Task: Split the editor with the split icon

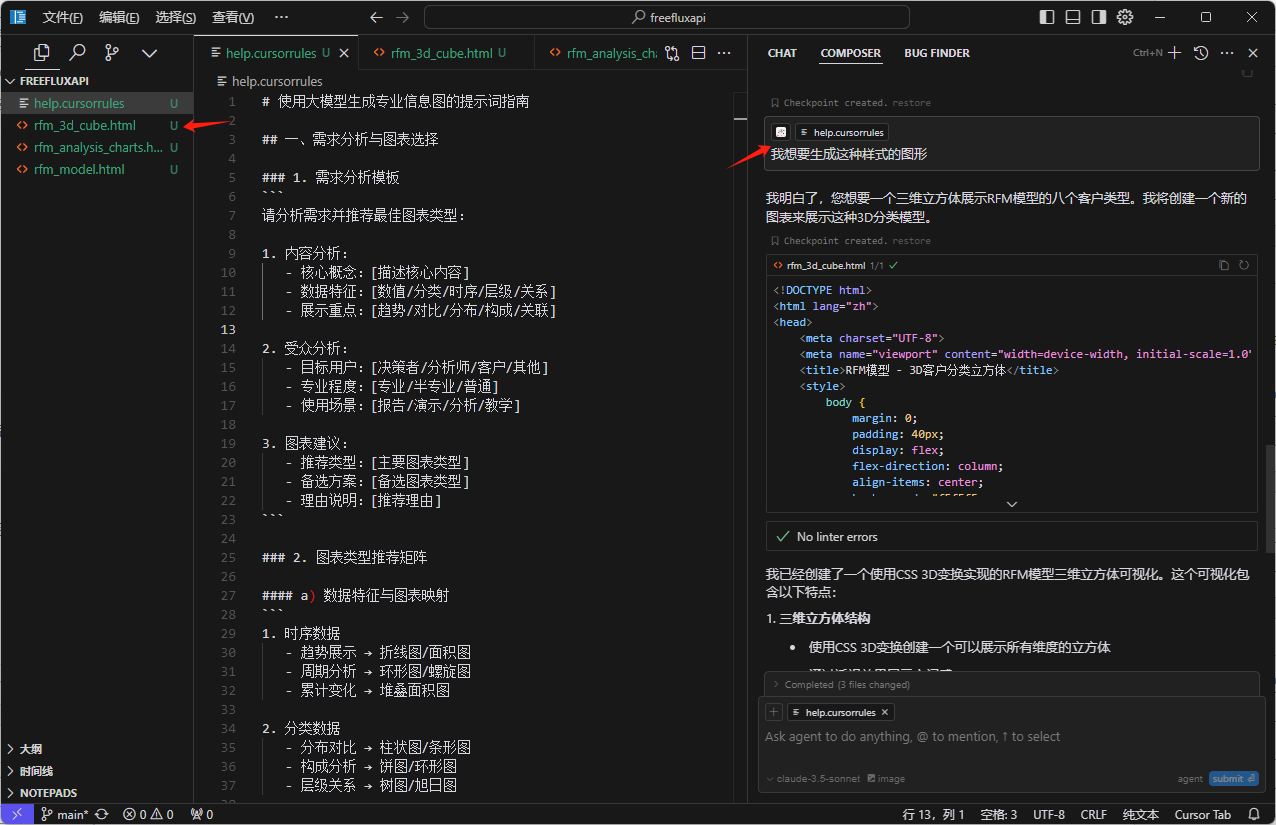Action: pos(699,53)
